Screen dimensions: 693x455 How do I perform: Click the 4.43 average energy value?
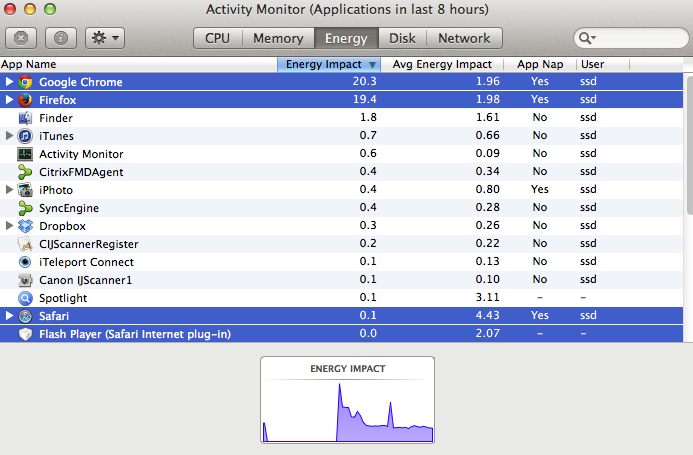(x=487, y=315)
